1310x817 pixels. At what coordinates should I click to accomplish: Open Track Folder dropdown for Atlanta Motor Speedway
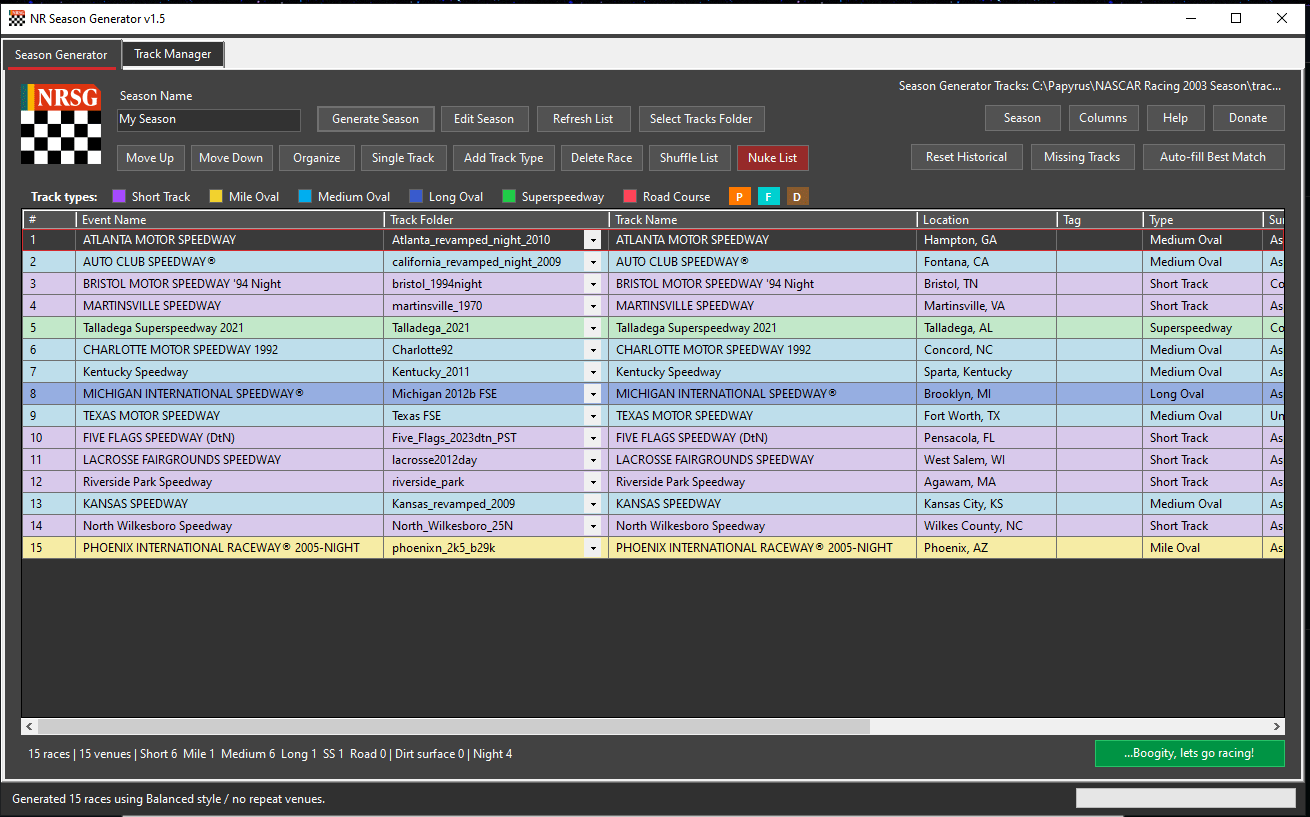(593, 240)
